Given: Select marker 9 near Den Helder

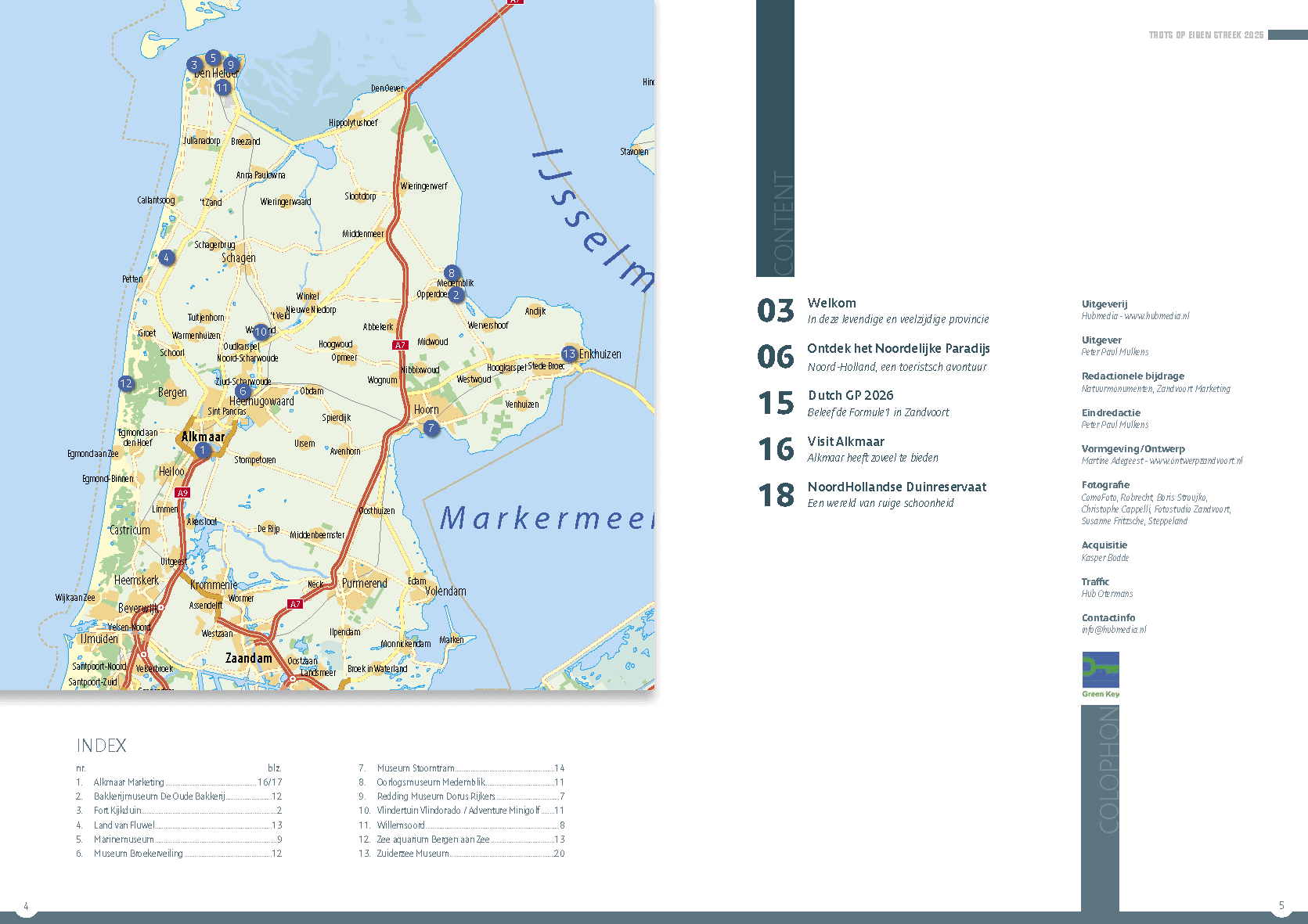Looking at the screenshot, I should pos(230,66).
